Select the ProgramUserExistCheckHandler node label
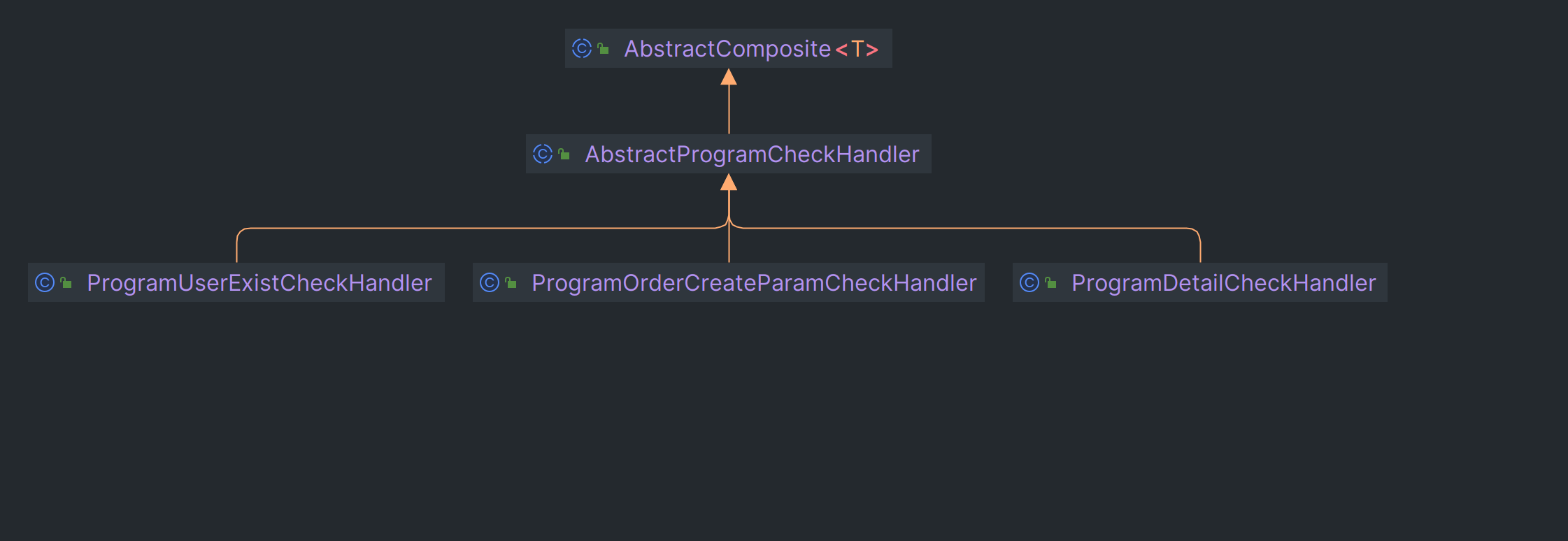Image resolution: width=1568 pixels, height=541 pixels. (259, 283)
